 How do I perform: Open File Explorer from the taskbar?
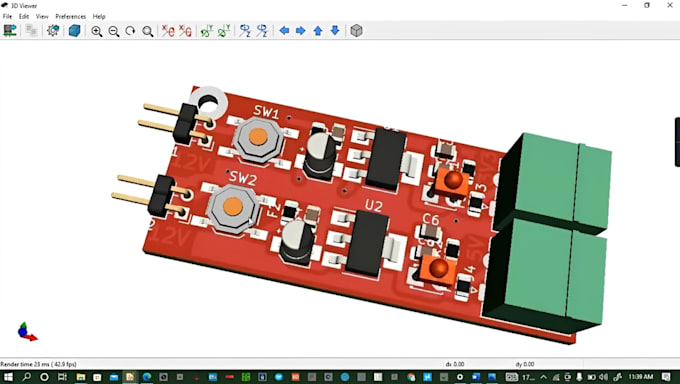click(x=80, y=377)
